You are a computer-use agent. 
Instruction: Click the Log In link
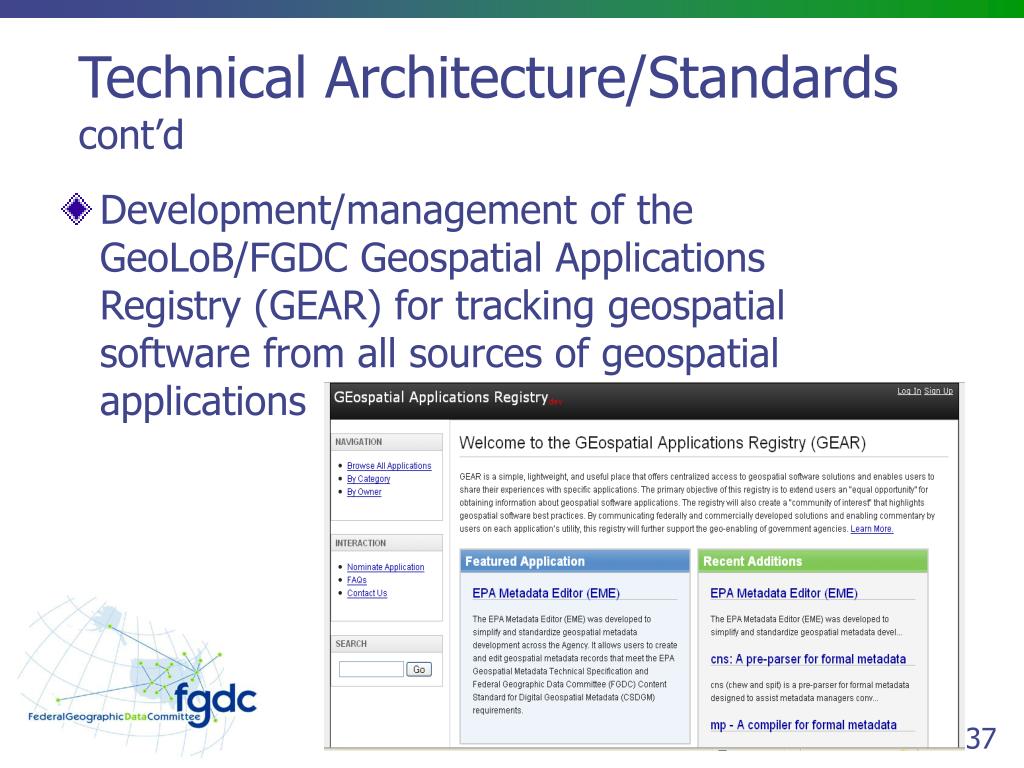point(908,391)
